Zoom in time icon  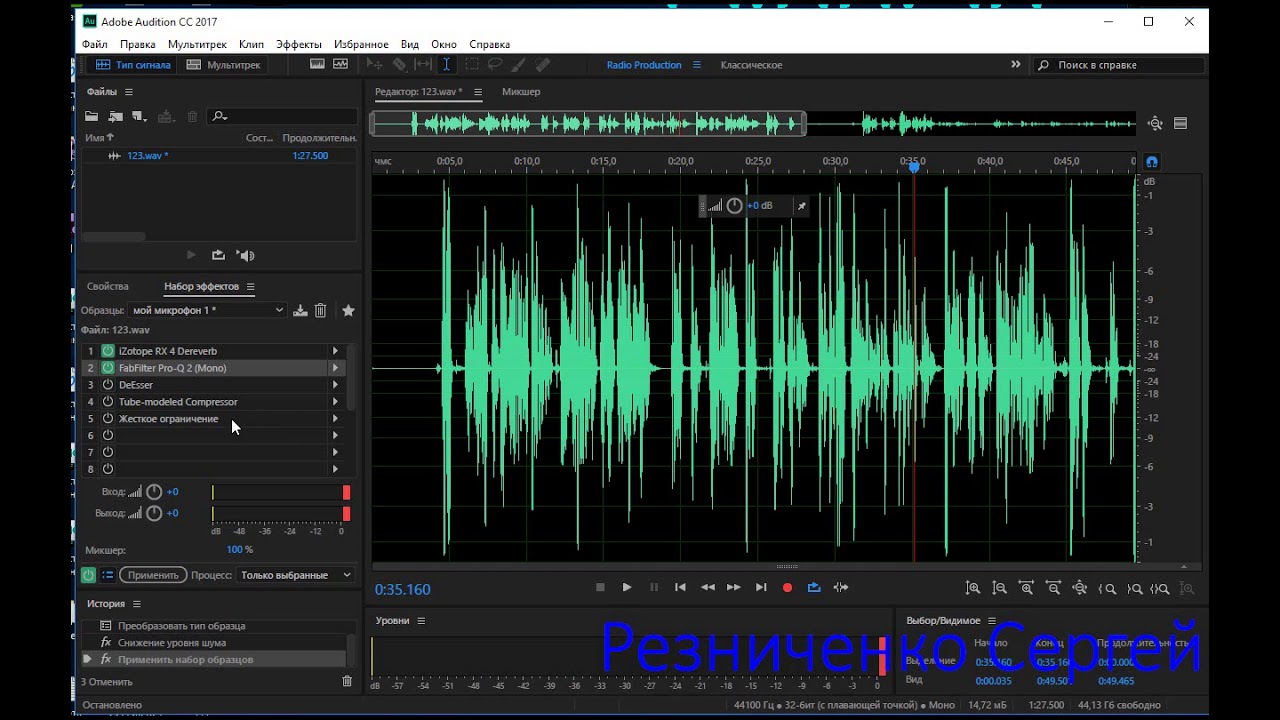coord(1026,589)
